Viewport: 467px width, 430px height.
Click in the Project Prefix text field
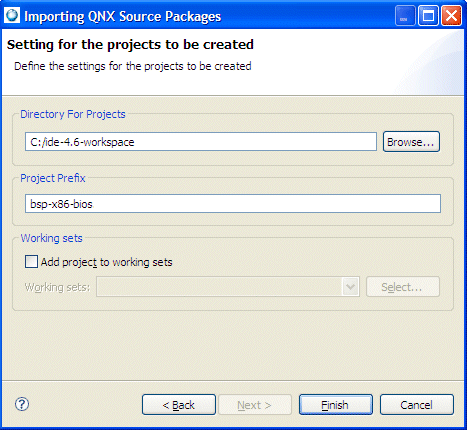(233, 203)
